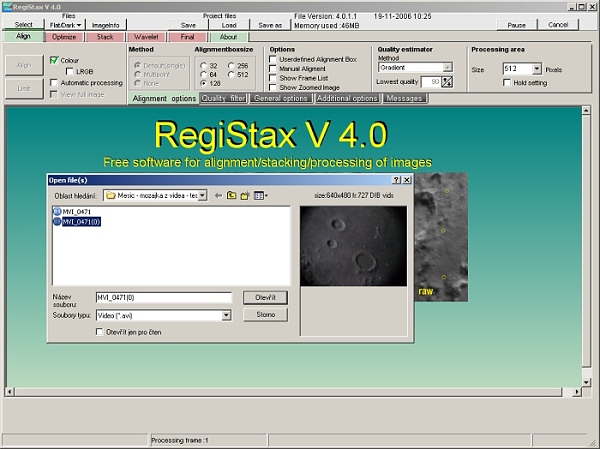Viewport: 600px width, 449px height.
Task: Check Userdefined Alignment Box option
Action: point(273,59)
